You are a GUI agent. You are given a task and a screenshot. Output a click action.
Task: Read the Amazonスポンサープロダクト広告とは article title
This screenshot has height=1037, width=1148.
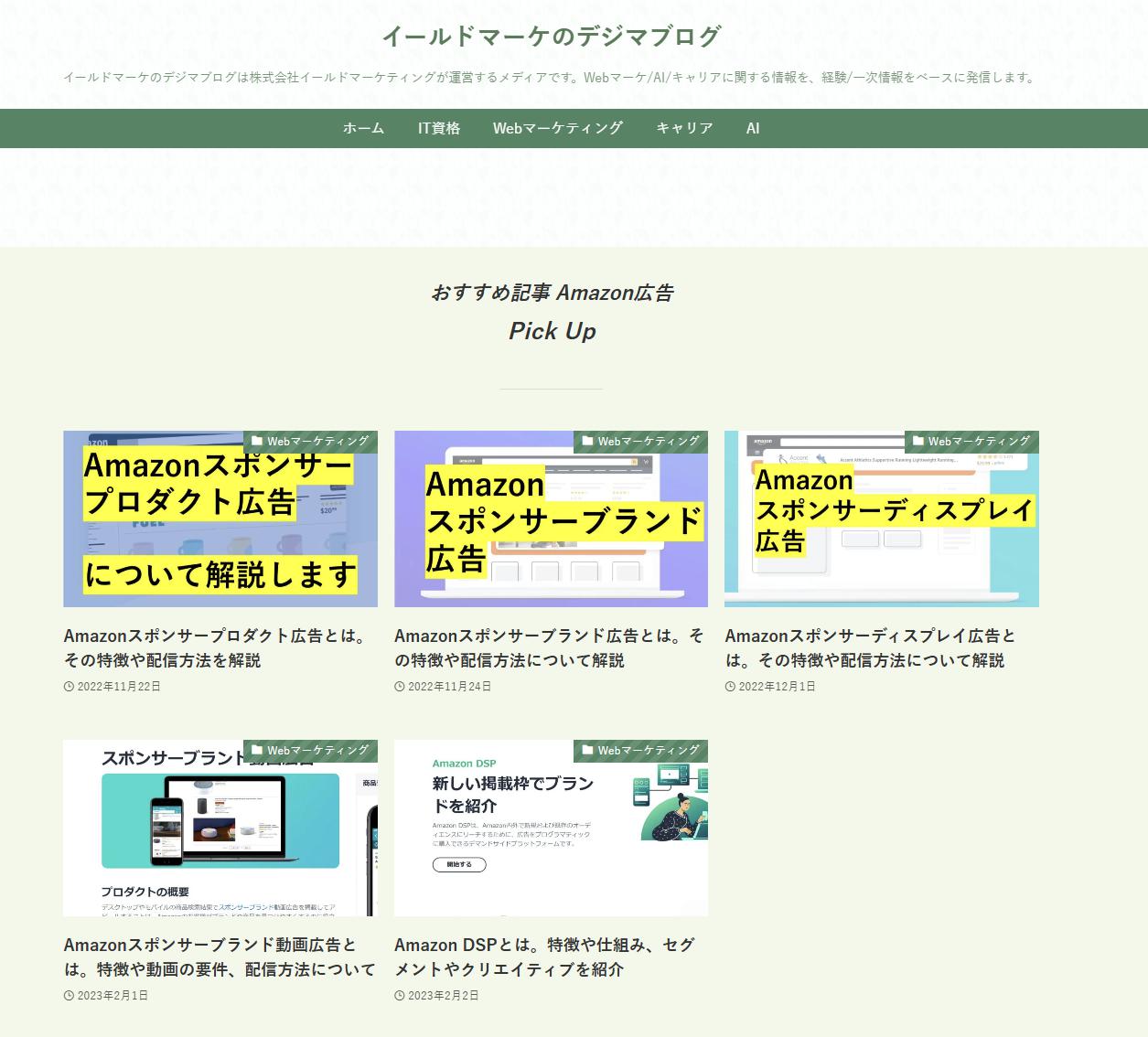point(216,647)
